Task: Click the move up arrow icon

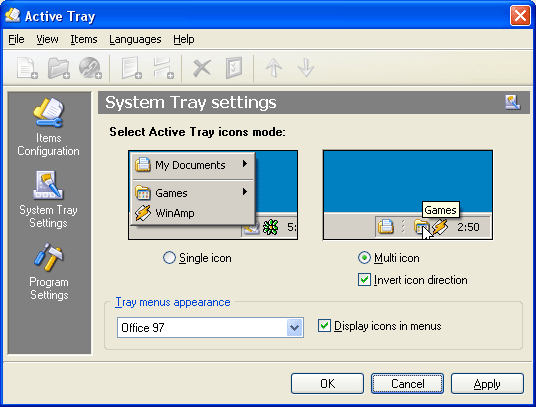Action: click(x=274, y=67)
